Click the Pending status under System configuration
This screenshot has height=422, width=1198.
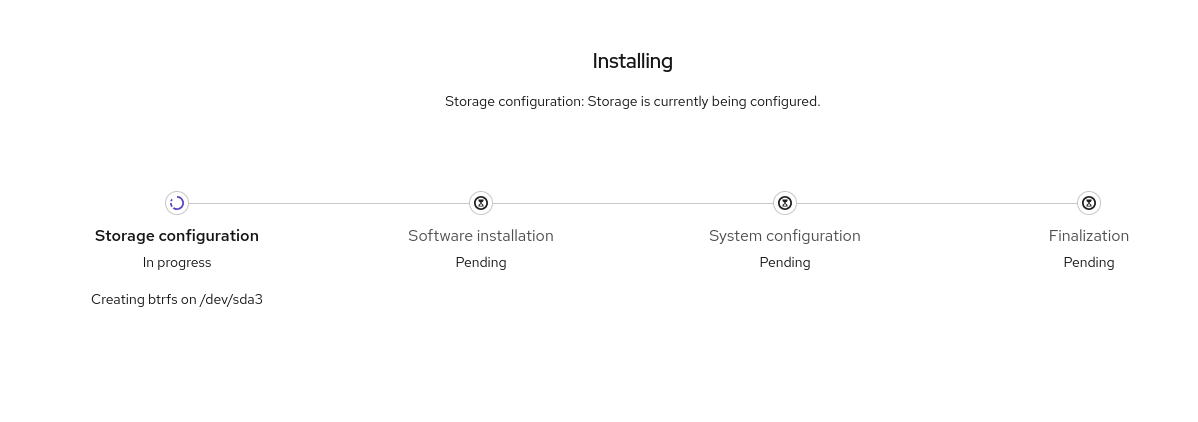point(785,262)
